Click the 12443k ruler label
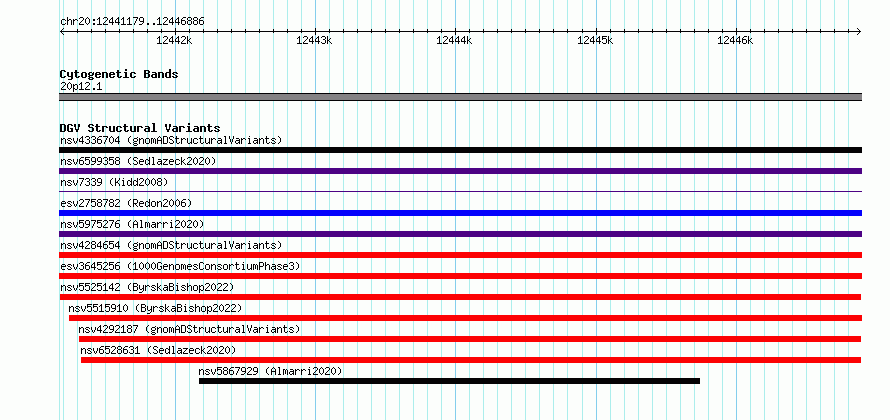This screenshot has height=420, width=890. 314,40
